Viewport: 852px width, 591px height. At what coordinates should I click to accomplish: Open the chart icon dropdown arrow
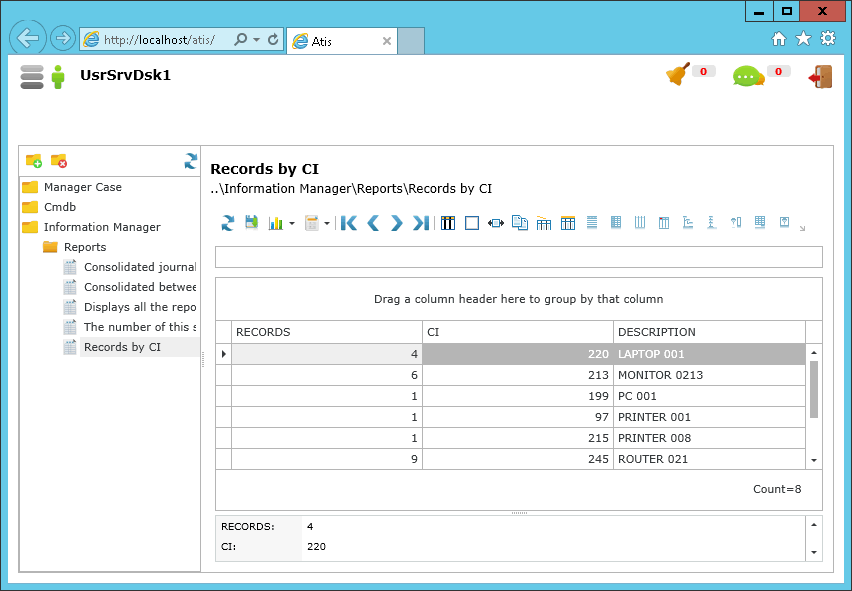(x=292, y=223)
